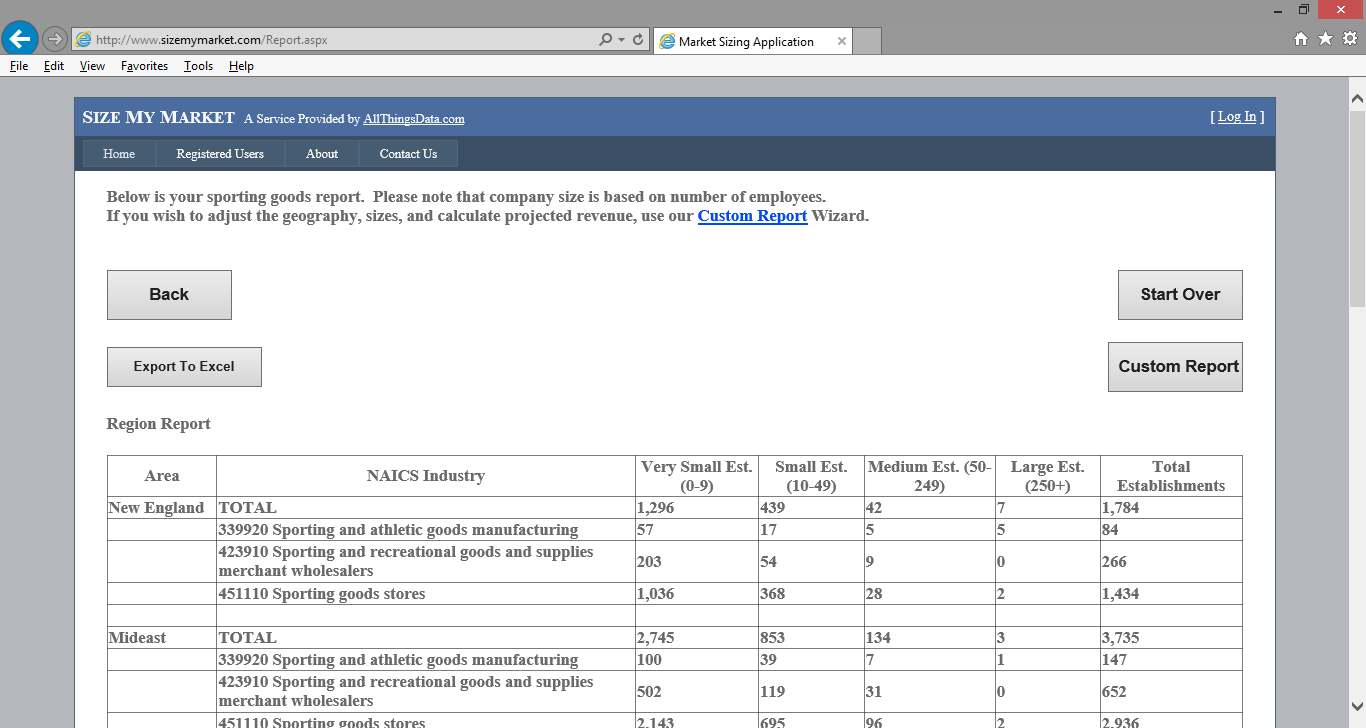This screenshot has width=1366, height=728.
Task: Click the Area column header
Action: coord(162,476)
